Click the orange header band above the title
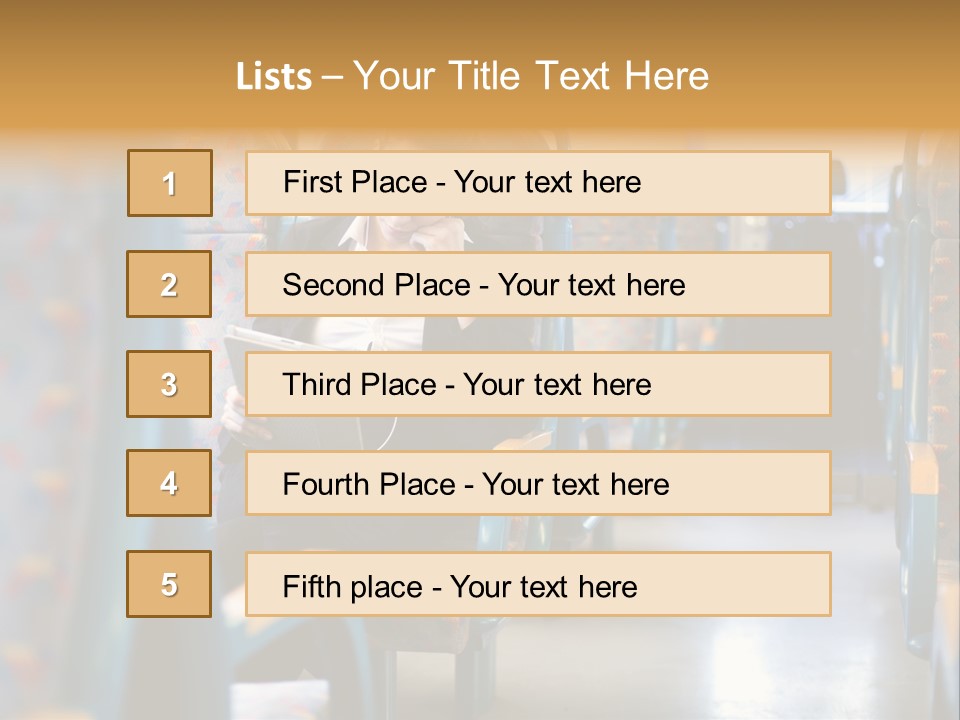The height and width of the screenshot is (720, 960). pyautogui.click(x=480, y=24)
